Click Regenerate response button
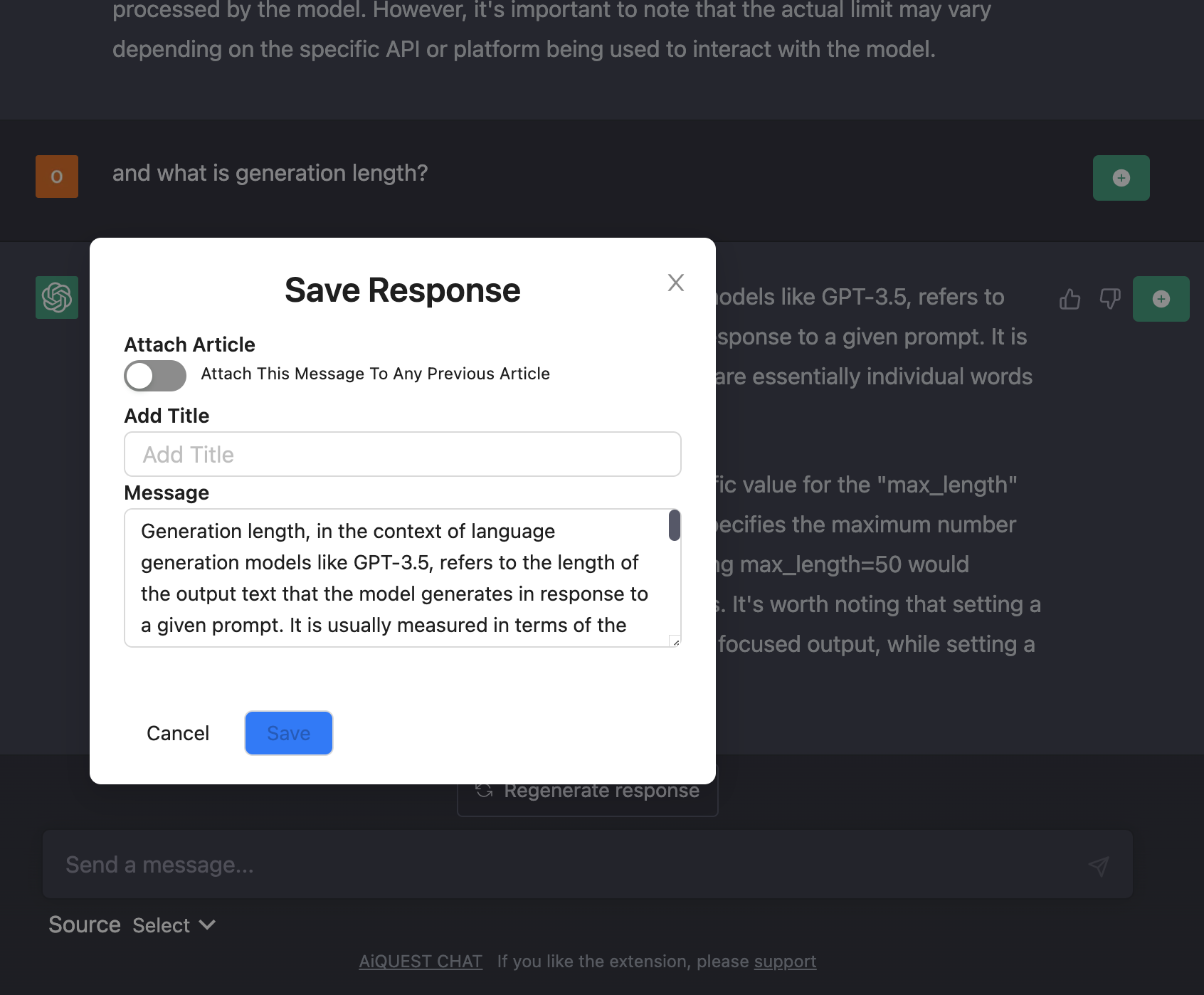Viewport: 1204px width, 995px height. pos(588,791)
